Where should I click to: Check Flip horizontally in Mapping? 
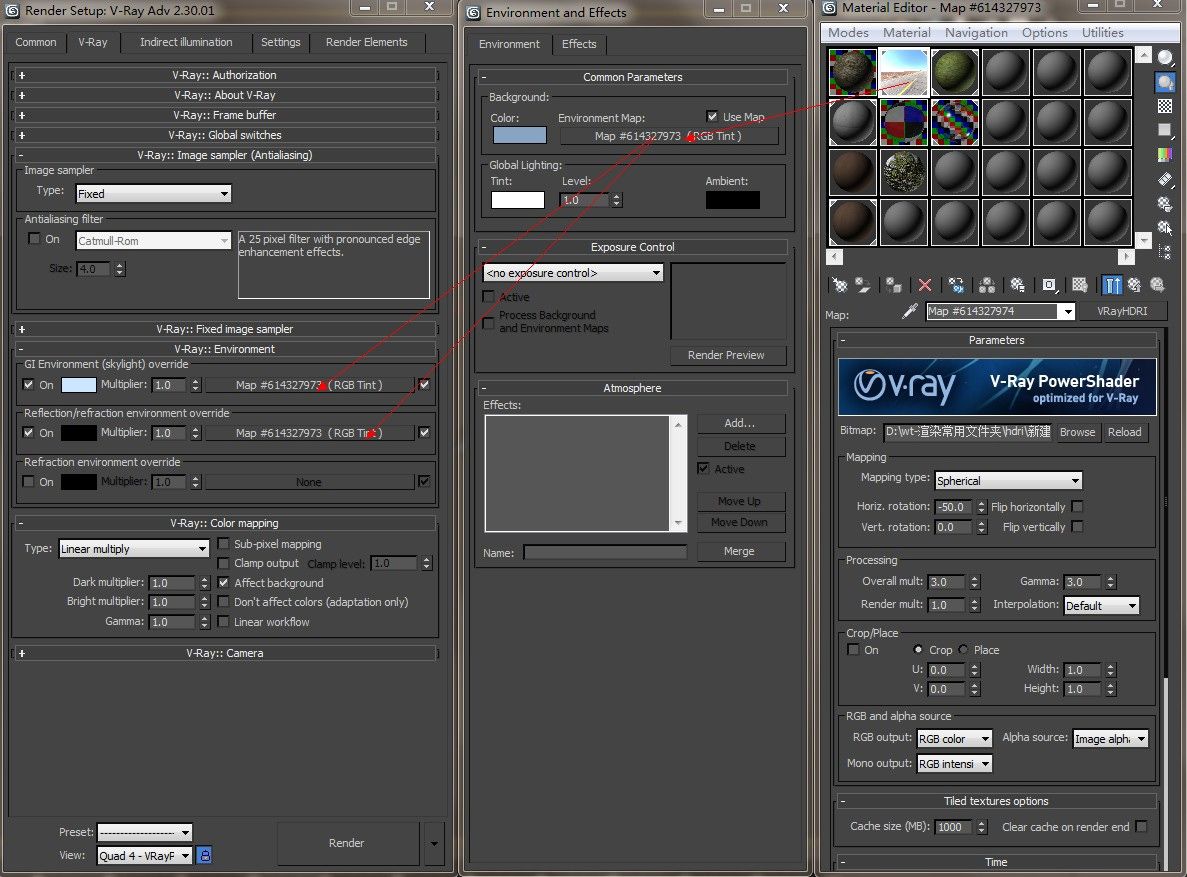pos(1077,506)
